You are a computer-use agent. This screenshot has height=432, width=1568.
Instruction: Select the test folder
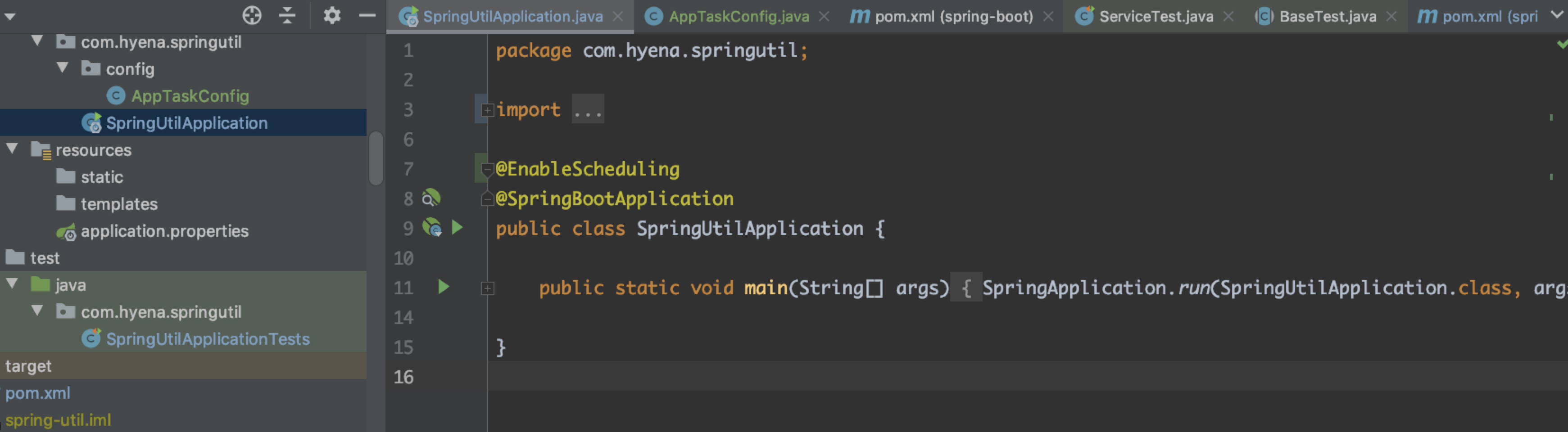click(45, 257)
